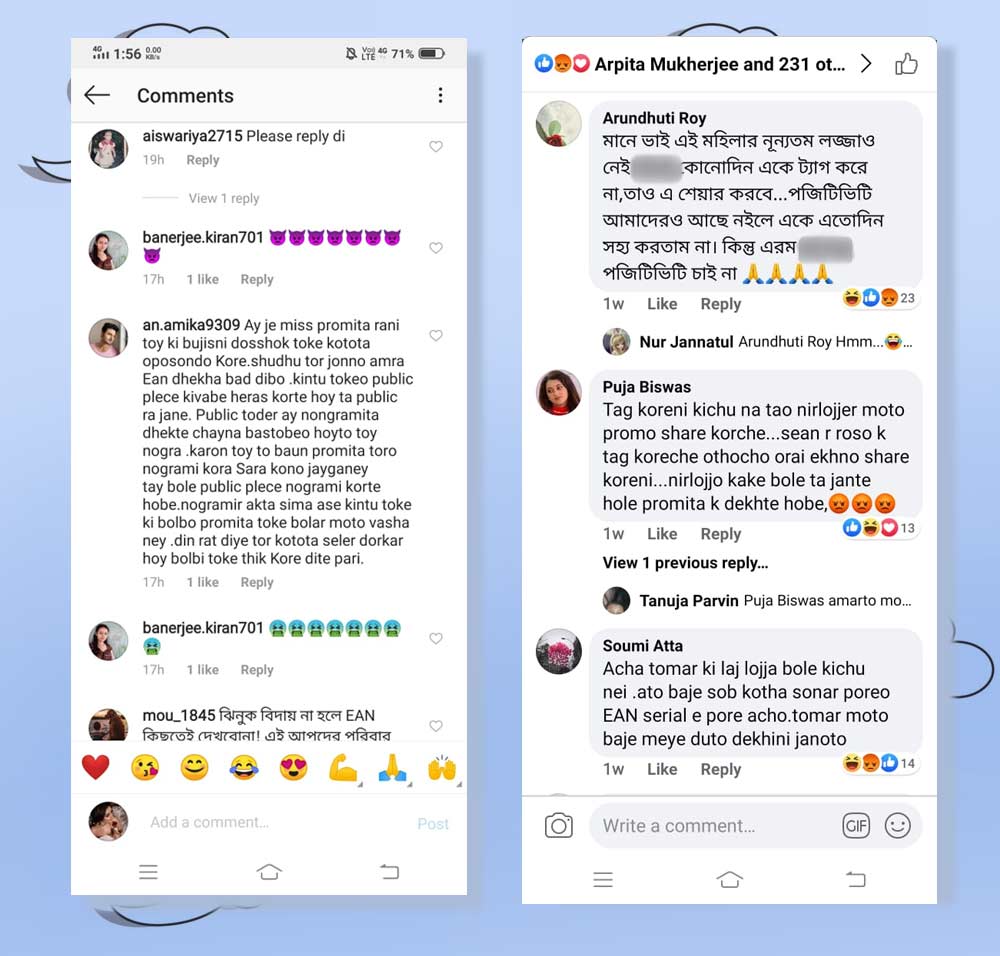The width and height of the screenshot is (1000, 956).
Task: Tap the thumbs-up like icon at top right
Action: pos(906,64)
